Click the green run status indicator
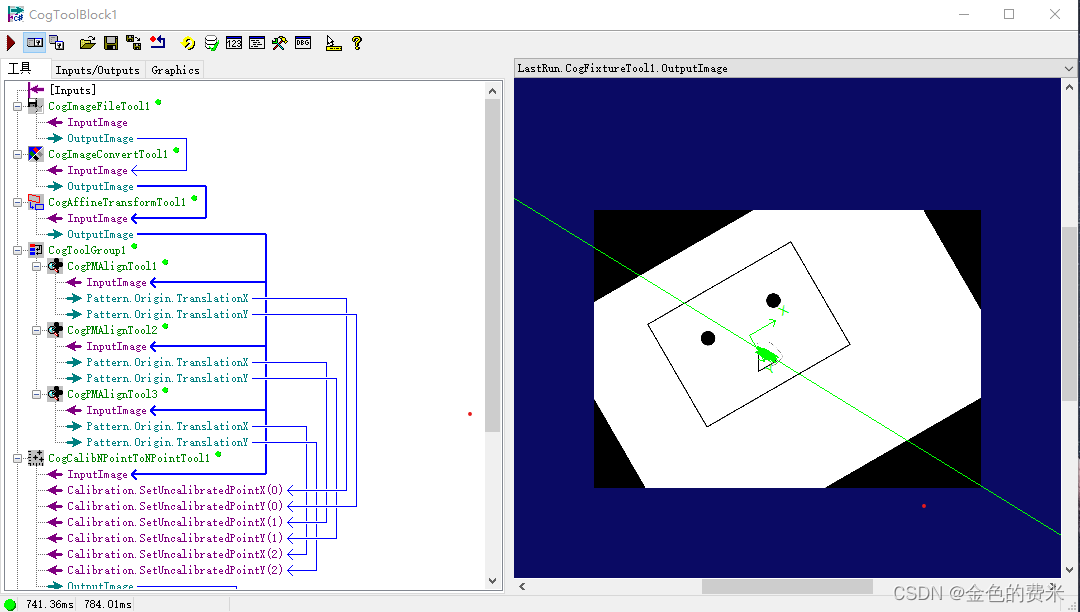Image resolution: width=1080 pixels, height=612 pixels. click(10, 604)
